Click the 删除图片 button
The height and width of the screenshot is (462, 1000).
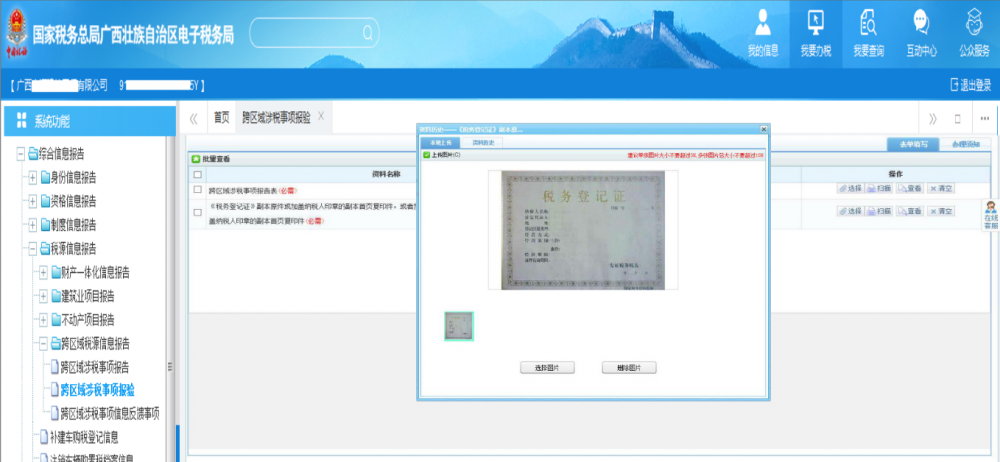pyautogui.click(x=629, y=368)
